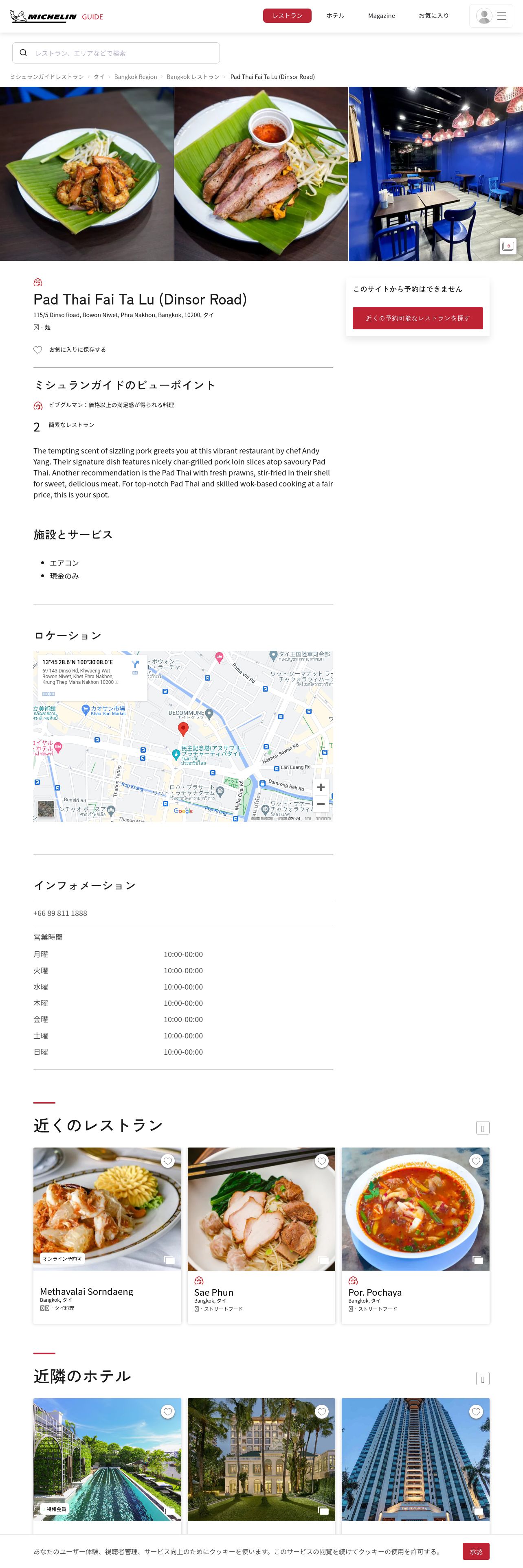Open image gallery icon on Por. Pochaya card

478,1259
